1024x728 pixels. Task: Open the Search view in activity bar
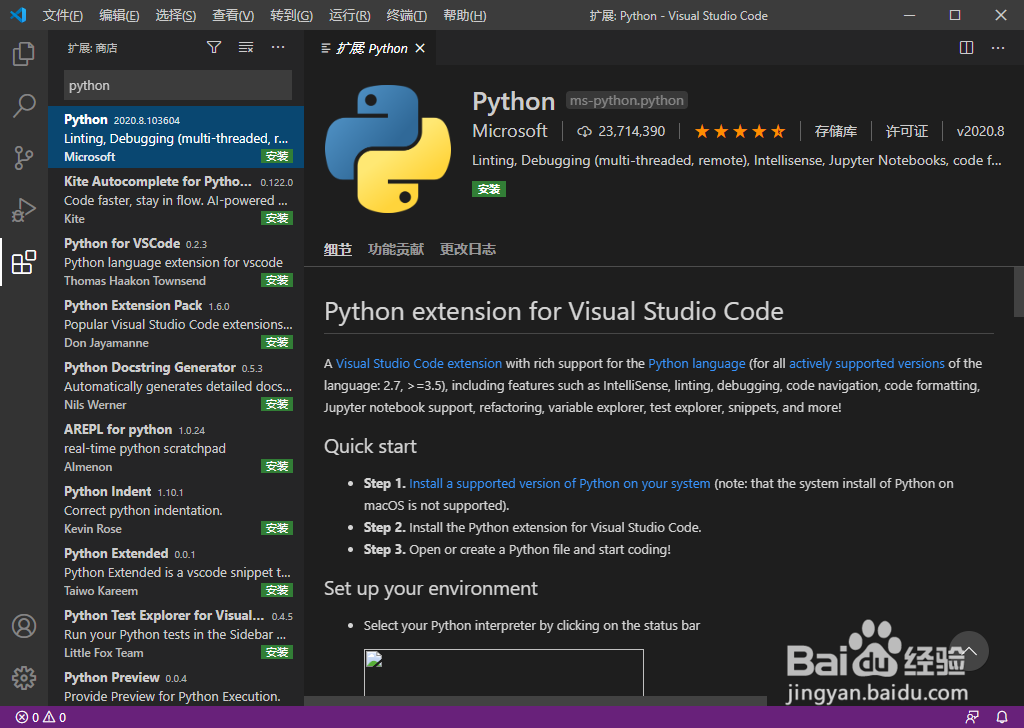tap(24, 105)
